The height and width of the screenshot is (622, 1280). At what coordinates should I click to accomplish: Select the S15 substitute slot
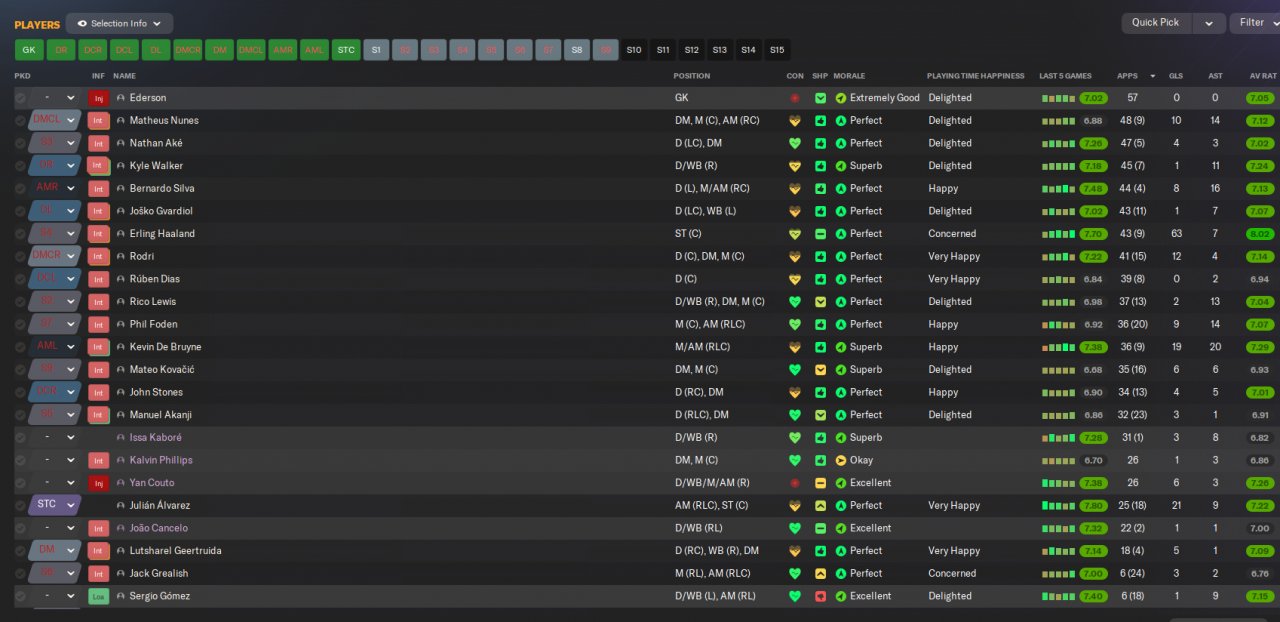point(777,50)
